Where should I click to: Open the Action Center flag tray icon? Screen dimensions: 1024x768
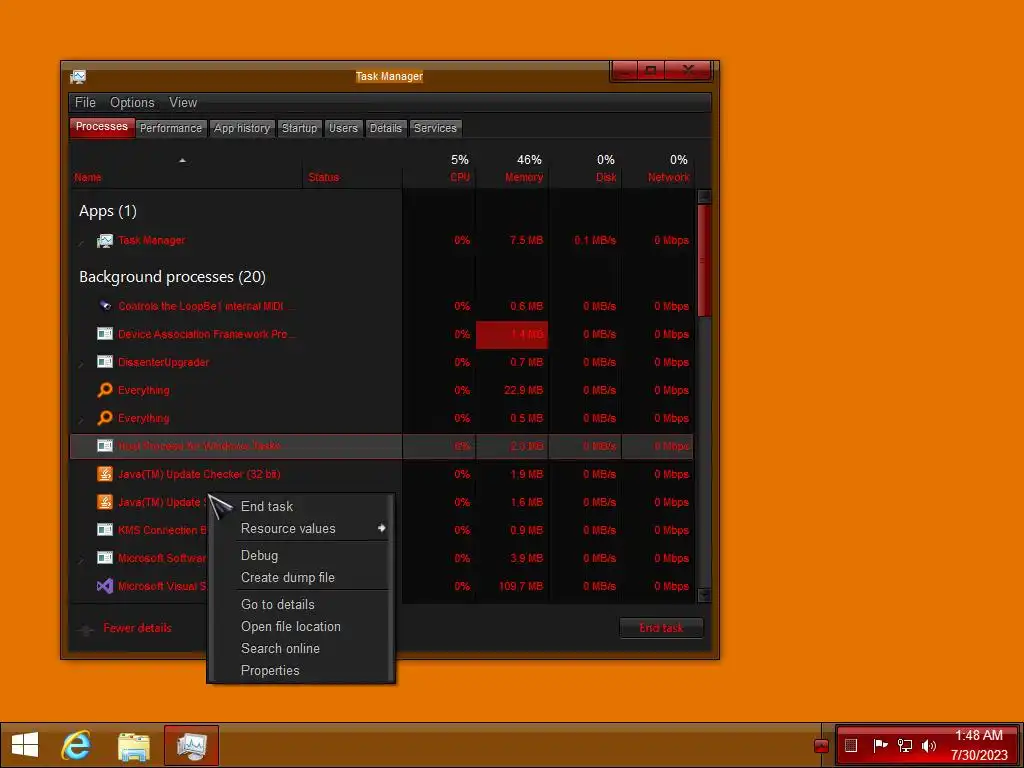coord(880,745)
